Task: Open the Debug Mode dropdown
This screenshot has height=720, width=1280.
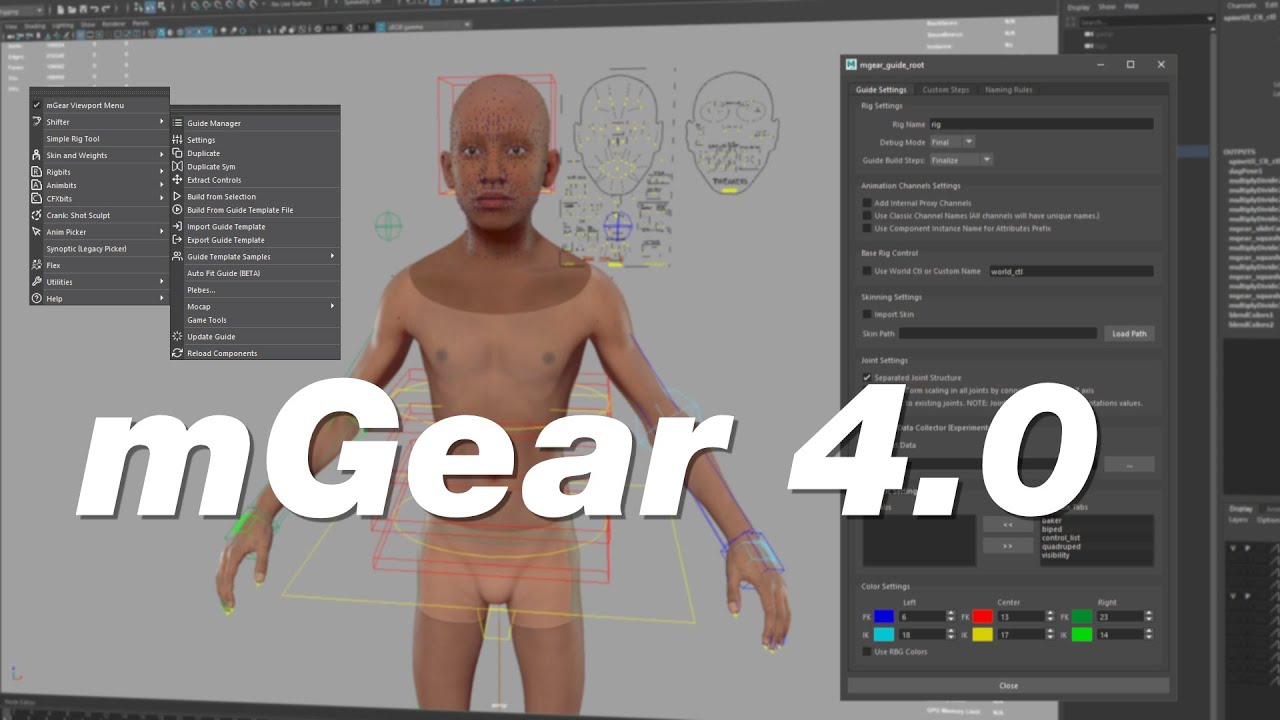Action: (952, 142)
